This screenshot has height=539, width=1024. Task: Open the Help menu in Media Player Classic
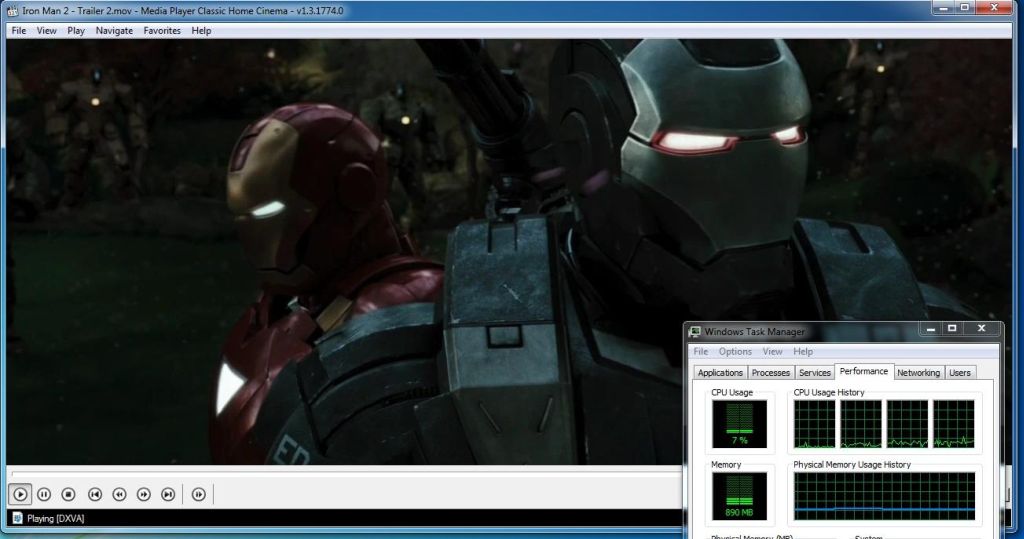coord(201,31)
